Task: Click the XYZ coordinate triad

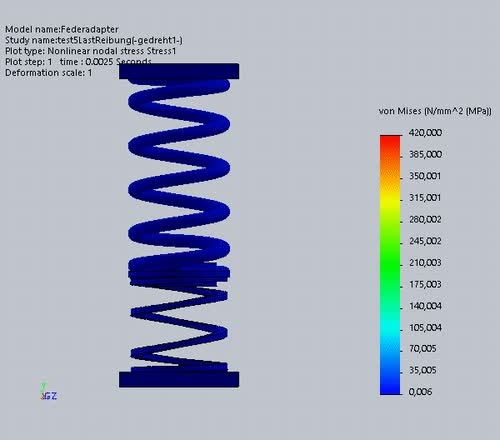Action: point(48,392)
